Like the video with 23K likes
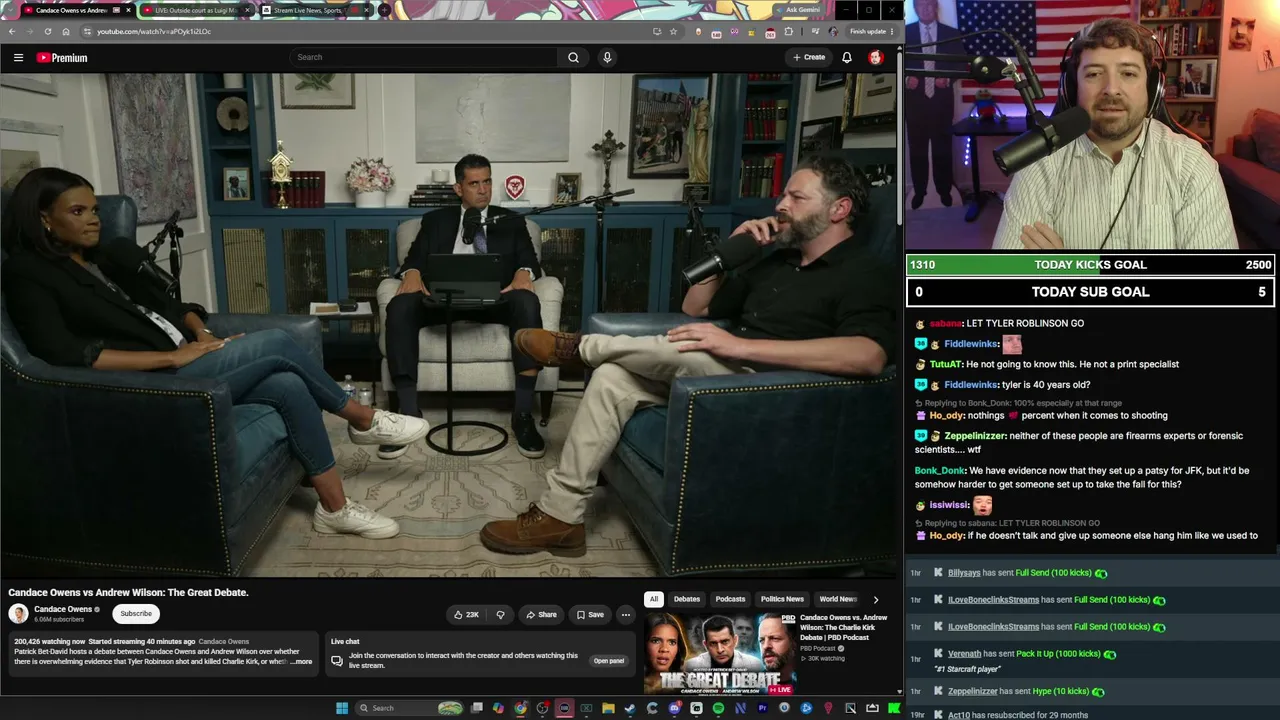 [466, 615]
